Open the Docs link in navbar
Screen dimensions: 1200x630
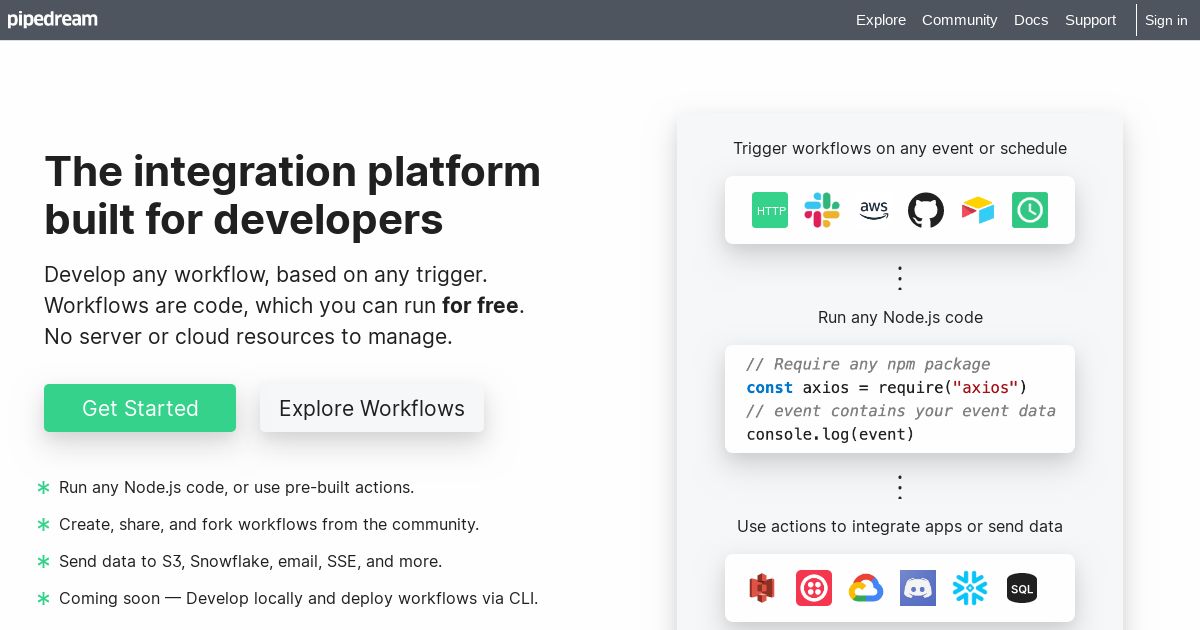[x=1031, y=20]
